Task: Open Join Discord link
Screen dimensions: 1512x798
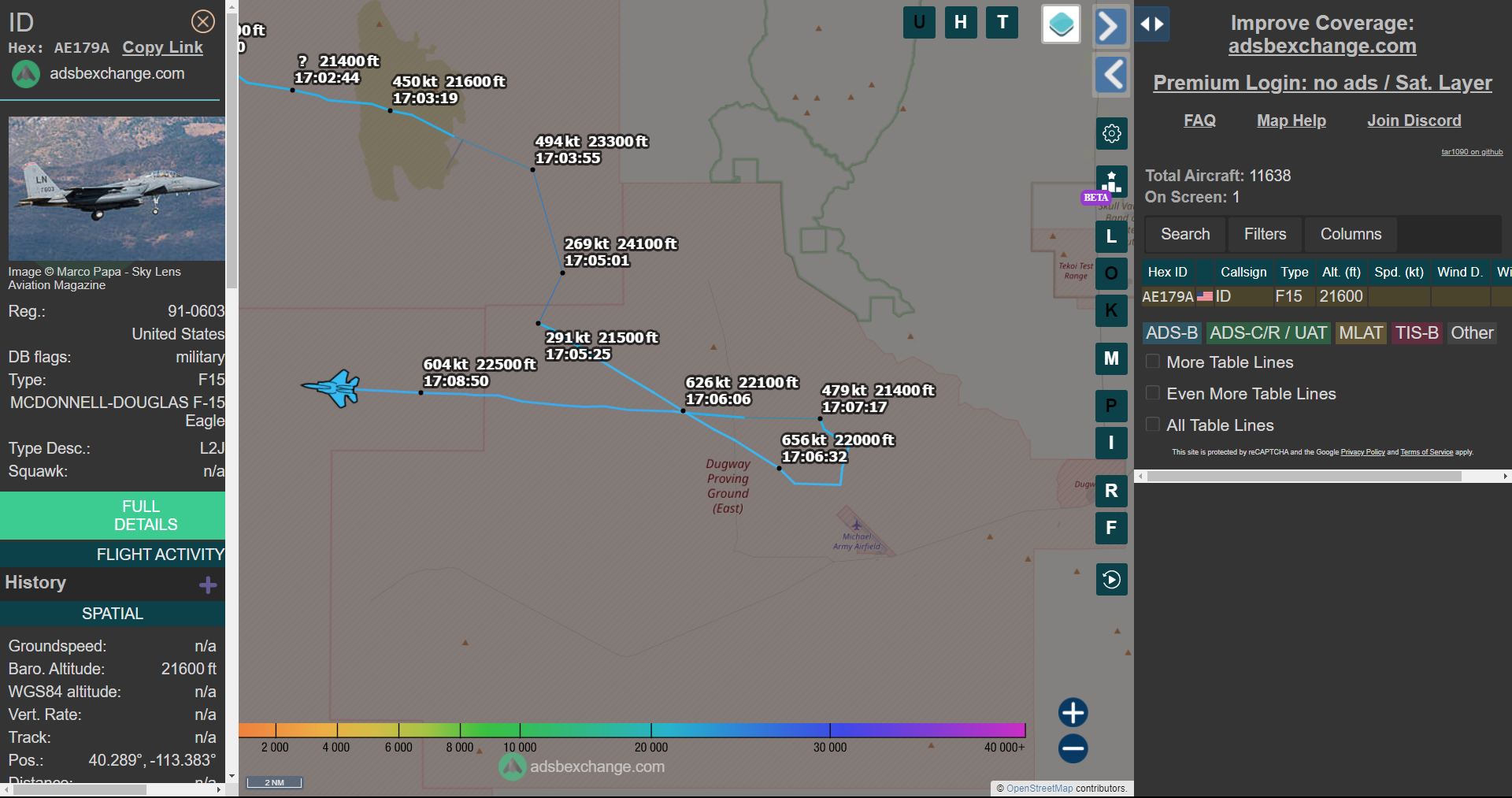Action: [x=1414, y=121]
